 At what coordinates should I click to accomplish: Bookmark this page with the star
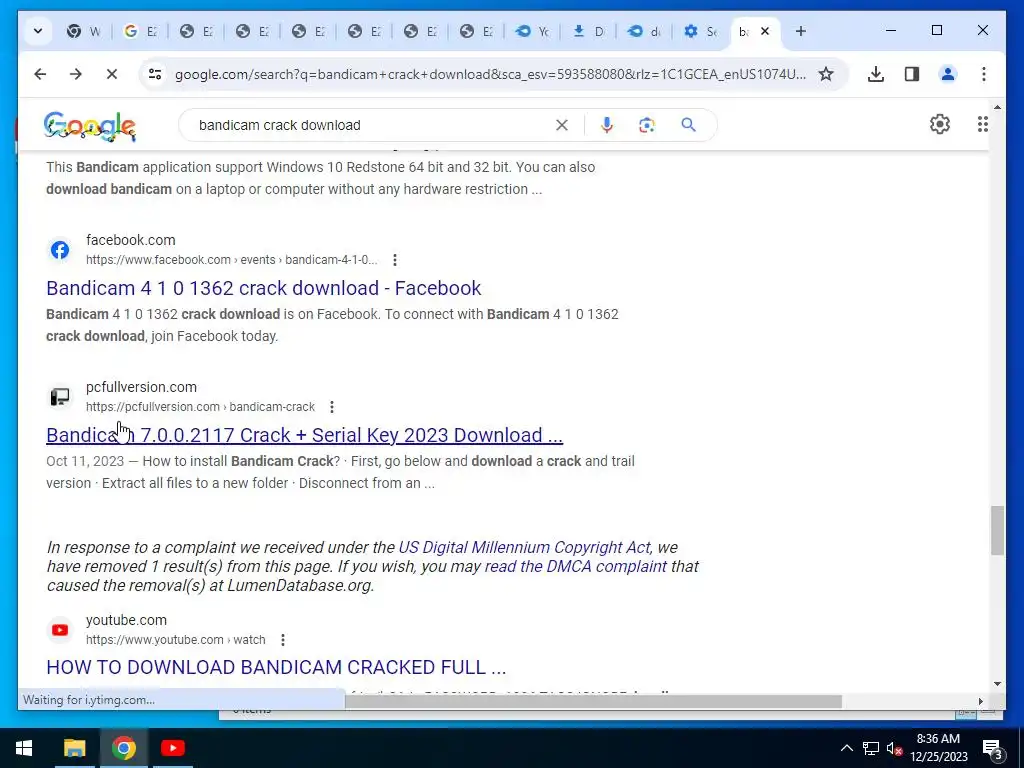pos(826,74)
